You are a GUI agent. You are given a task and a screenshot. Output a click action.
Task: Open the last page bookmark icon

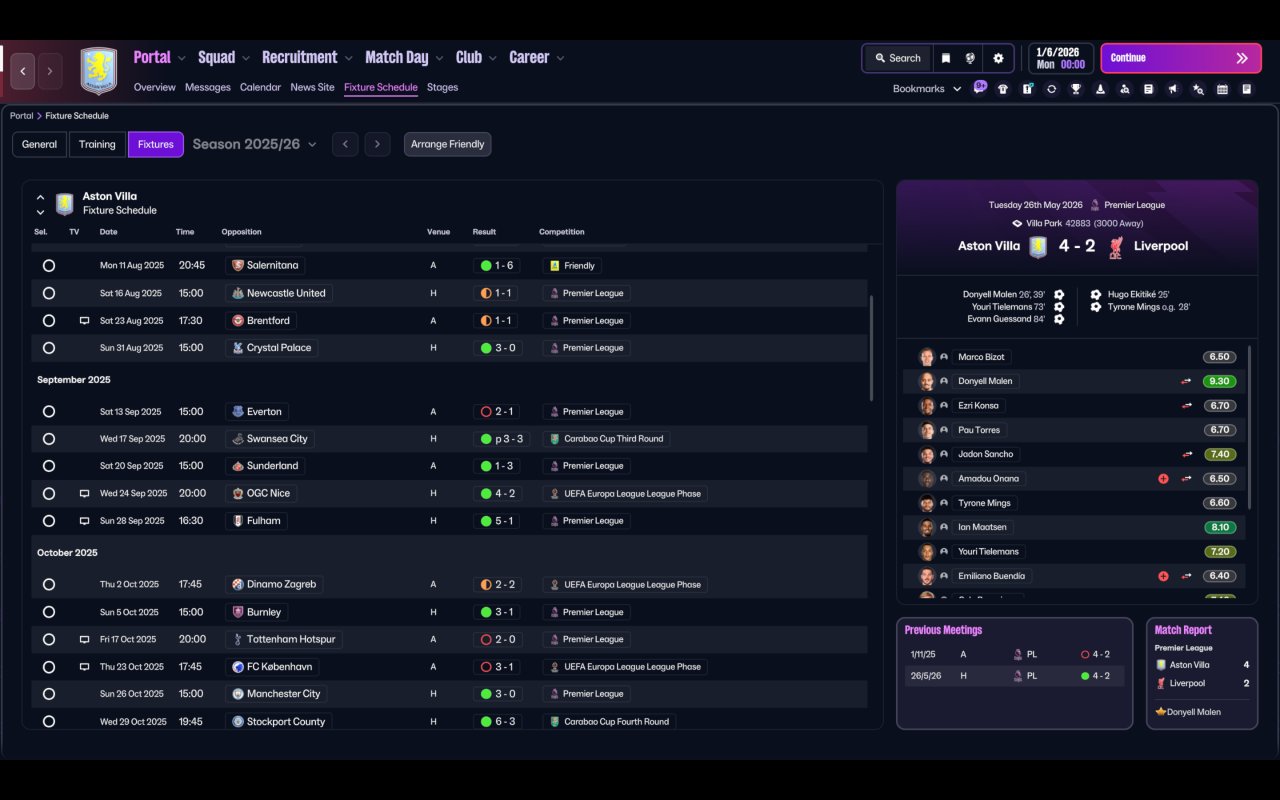pos(1247,89)
